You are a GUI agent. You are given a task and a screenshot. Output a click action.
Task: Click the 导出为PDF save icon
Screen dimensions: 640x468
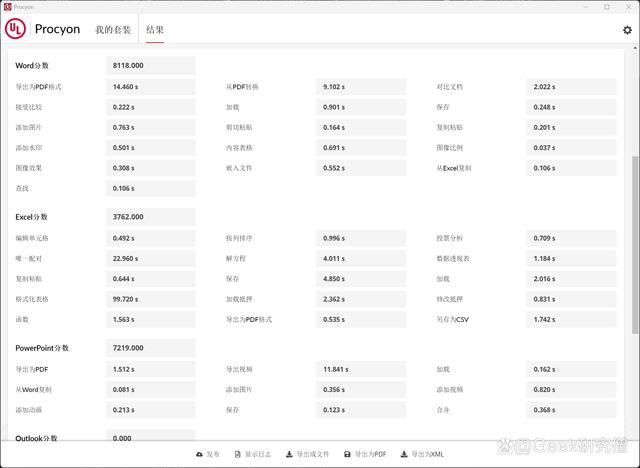347,454
